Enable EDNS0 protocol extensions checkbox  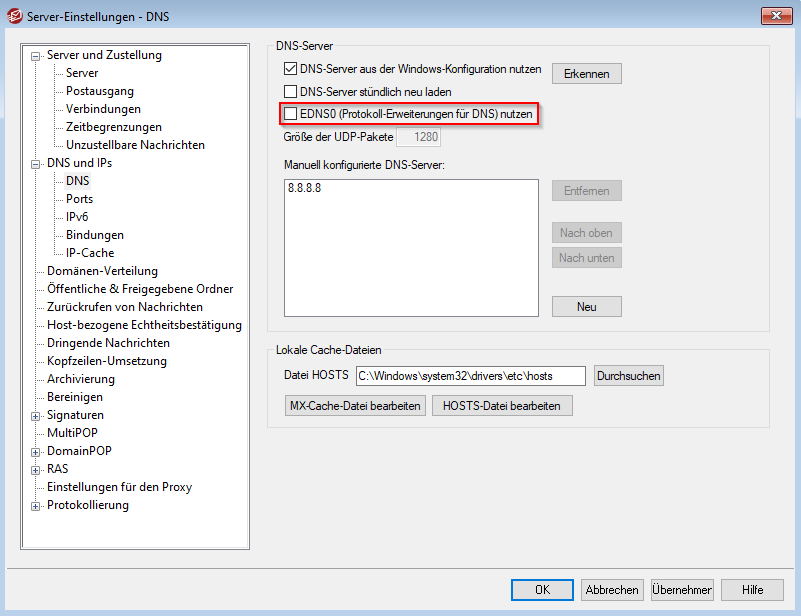pos(291,114)
